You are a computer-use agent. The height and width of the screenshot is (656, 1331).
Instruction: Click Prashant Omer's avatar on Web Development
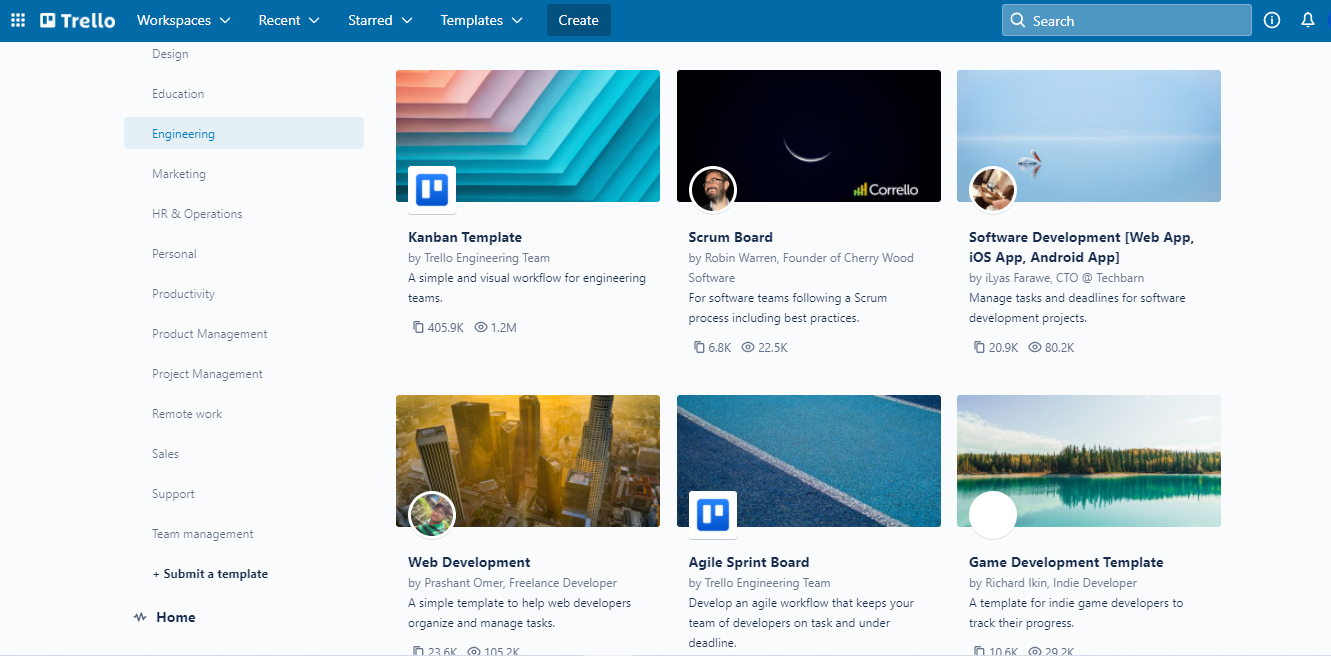pyautogui.click(x=432, y=514)
